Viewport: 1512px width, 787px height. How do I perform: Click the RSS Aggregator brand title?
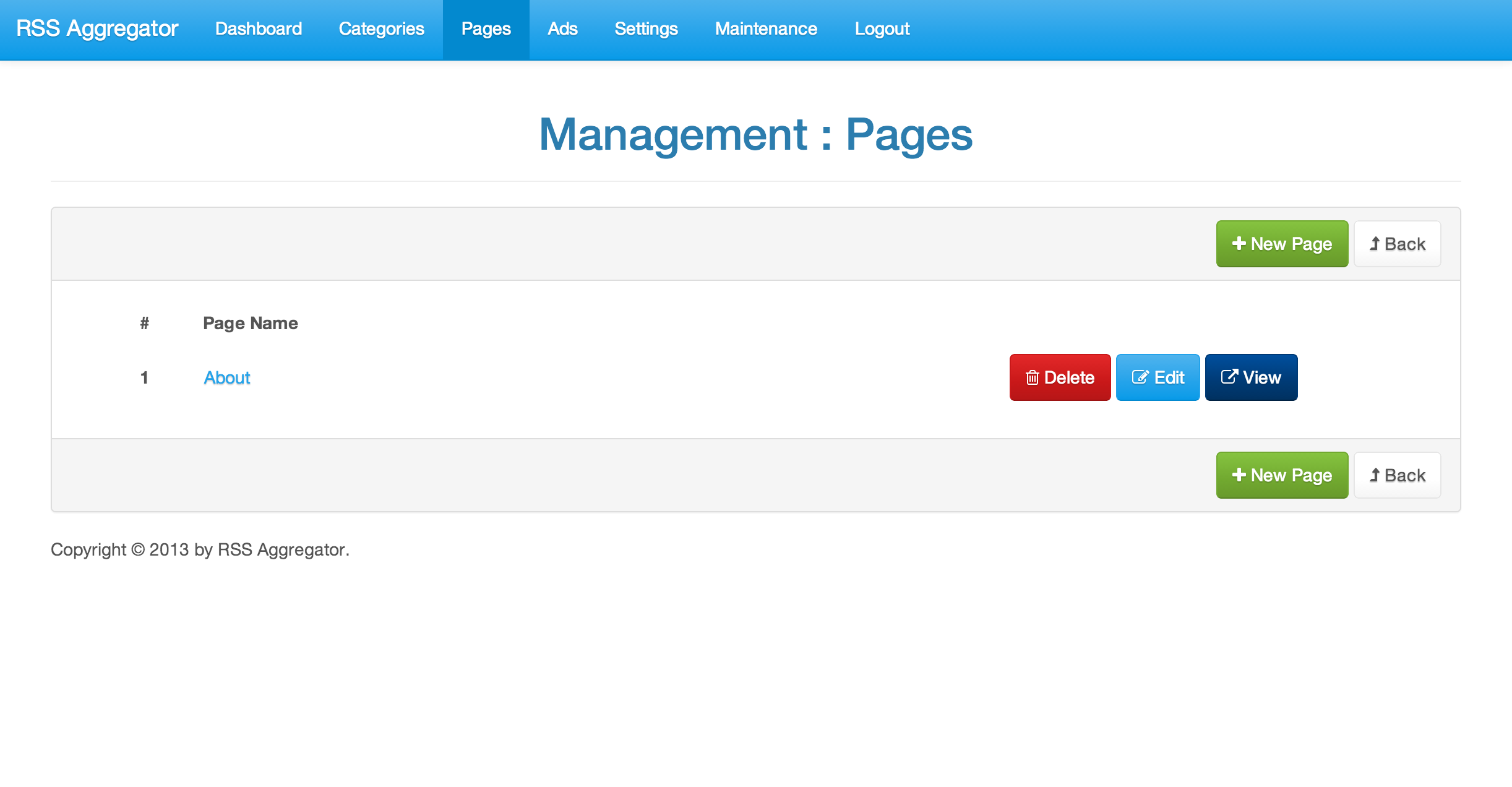97,29
